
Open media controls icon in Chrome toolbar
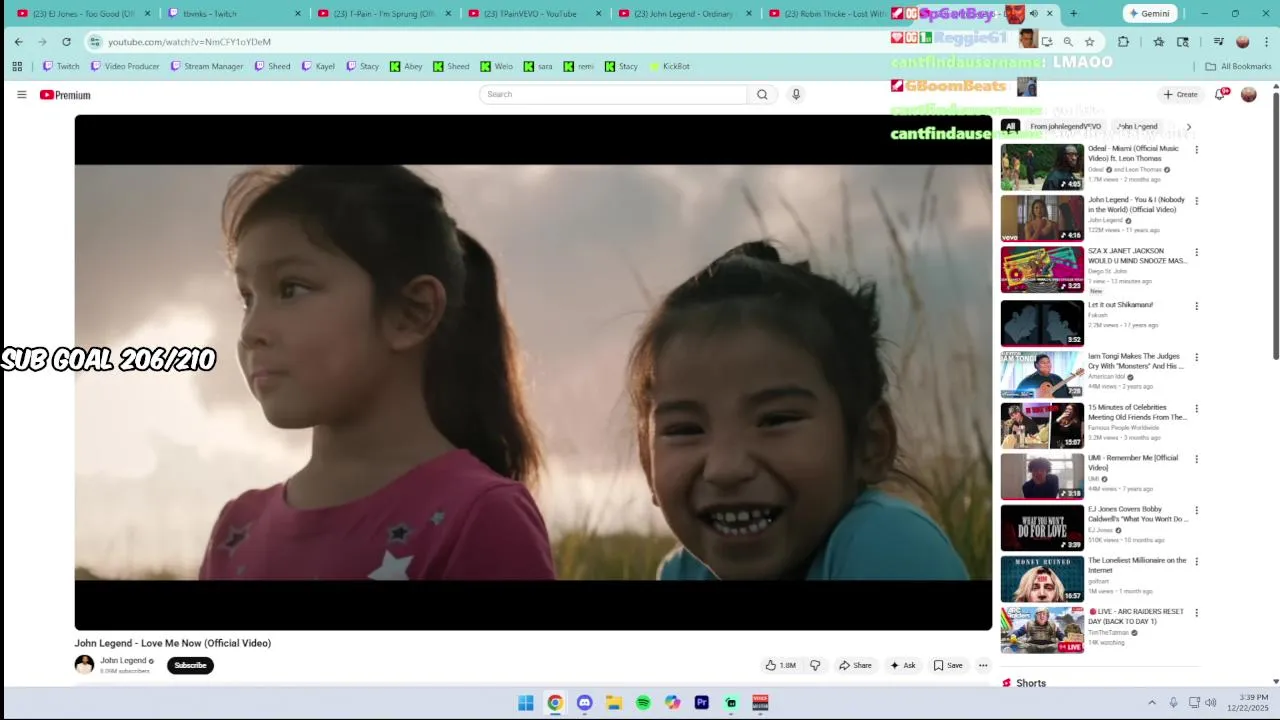point(1218,42)
